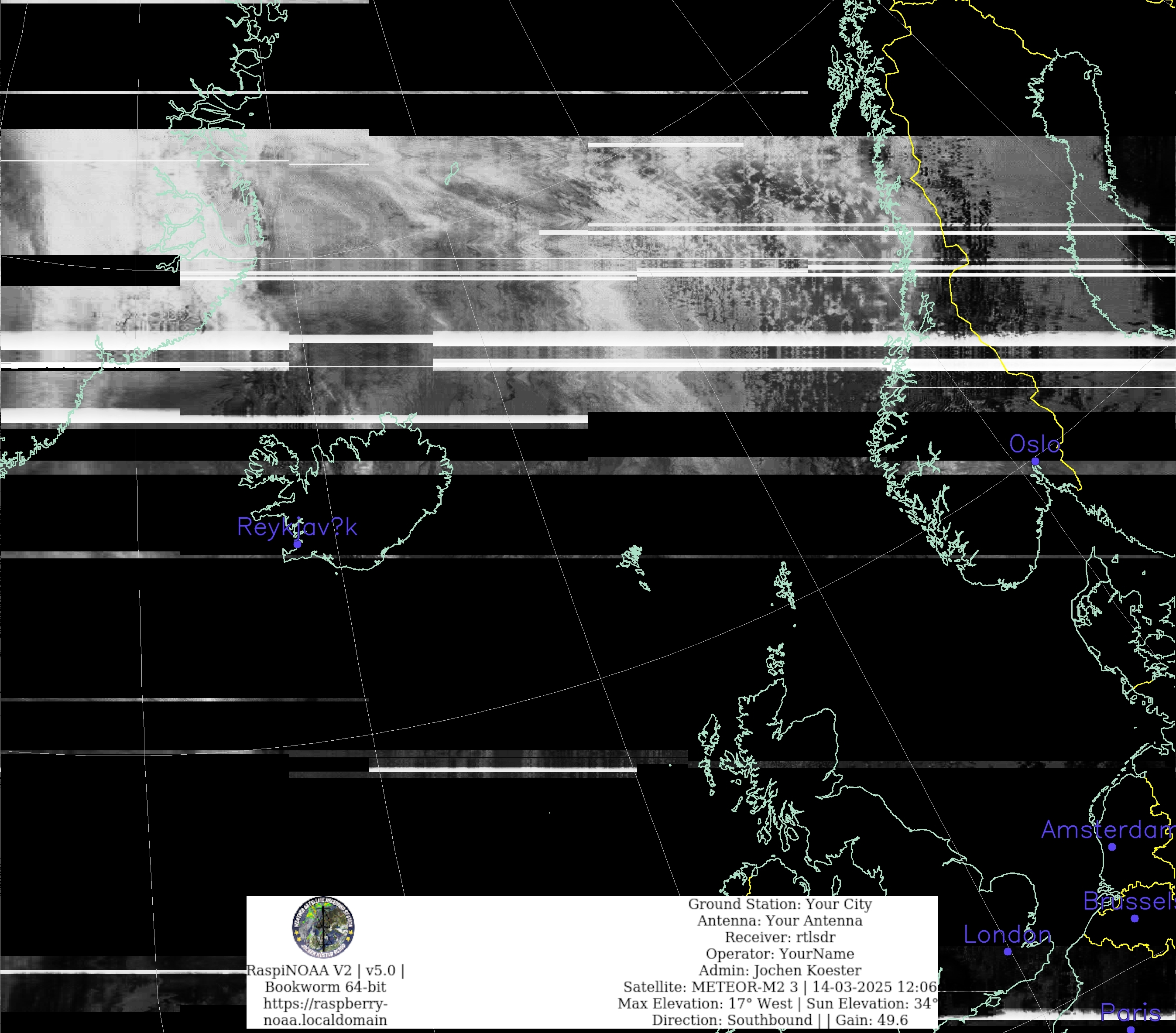Click the Brussels city marker dot

point(1135,919)
